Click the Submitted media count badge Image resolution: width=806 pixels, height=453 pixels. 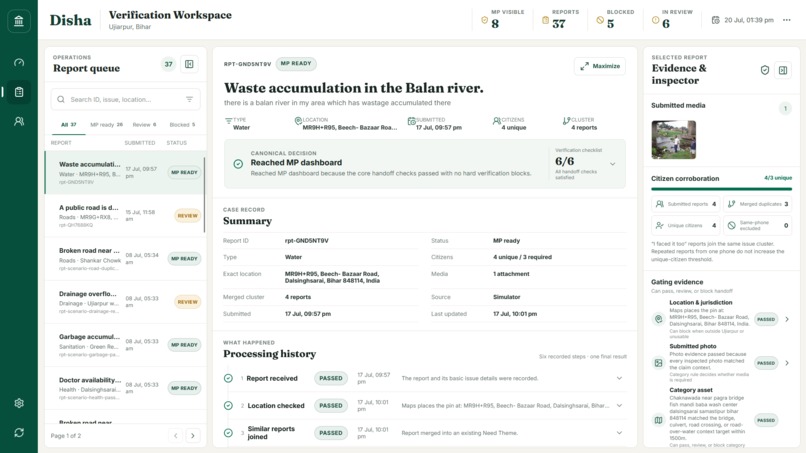pos(785,108)
